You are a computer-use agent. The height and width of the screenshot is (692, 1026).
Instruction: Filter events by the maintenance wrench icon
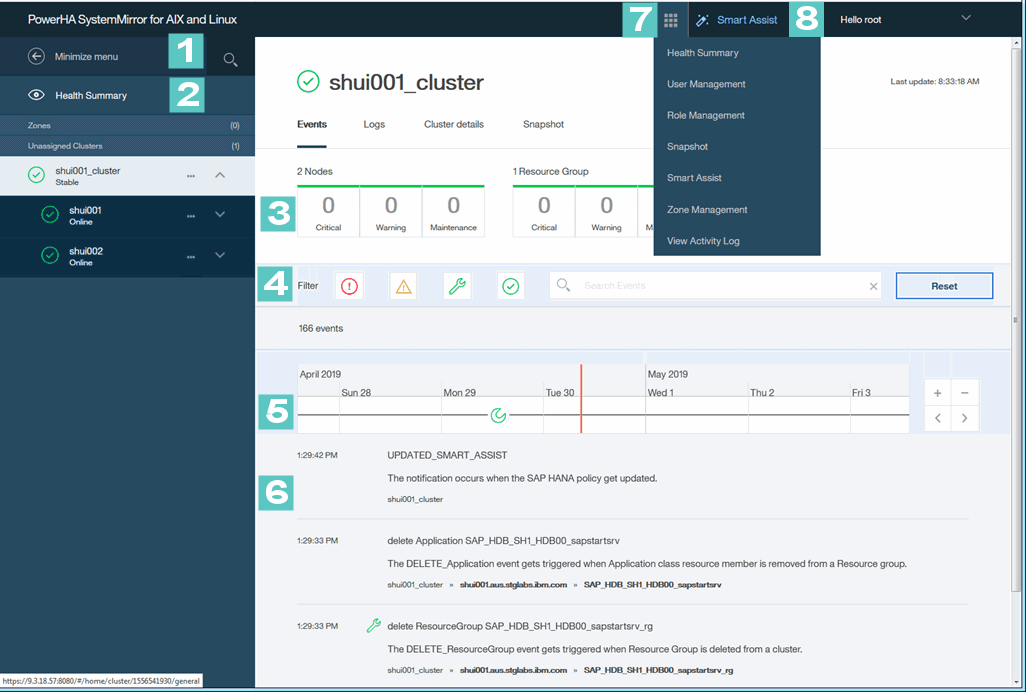tap(457, 285)
